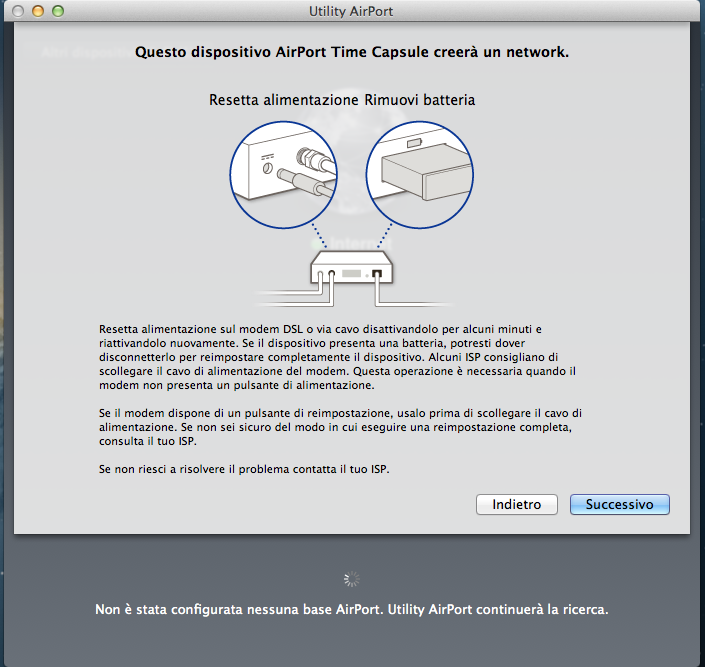Click the modem device illustration
The image size is (705, 667).
(x=352, y=268)
